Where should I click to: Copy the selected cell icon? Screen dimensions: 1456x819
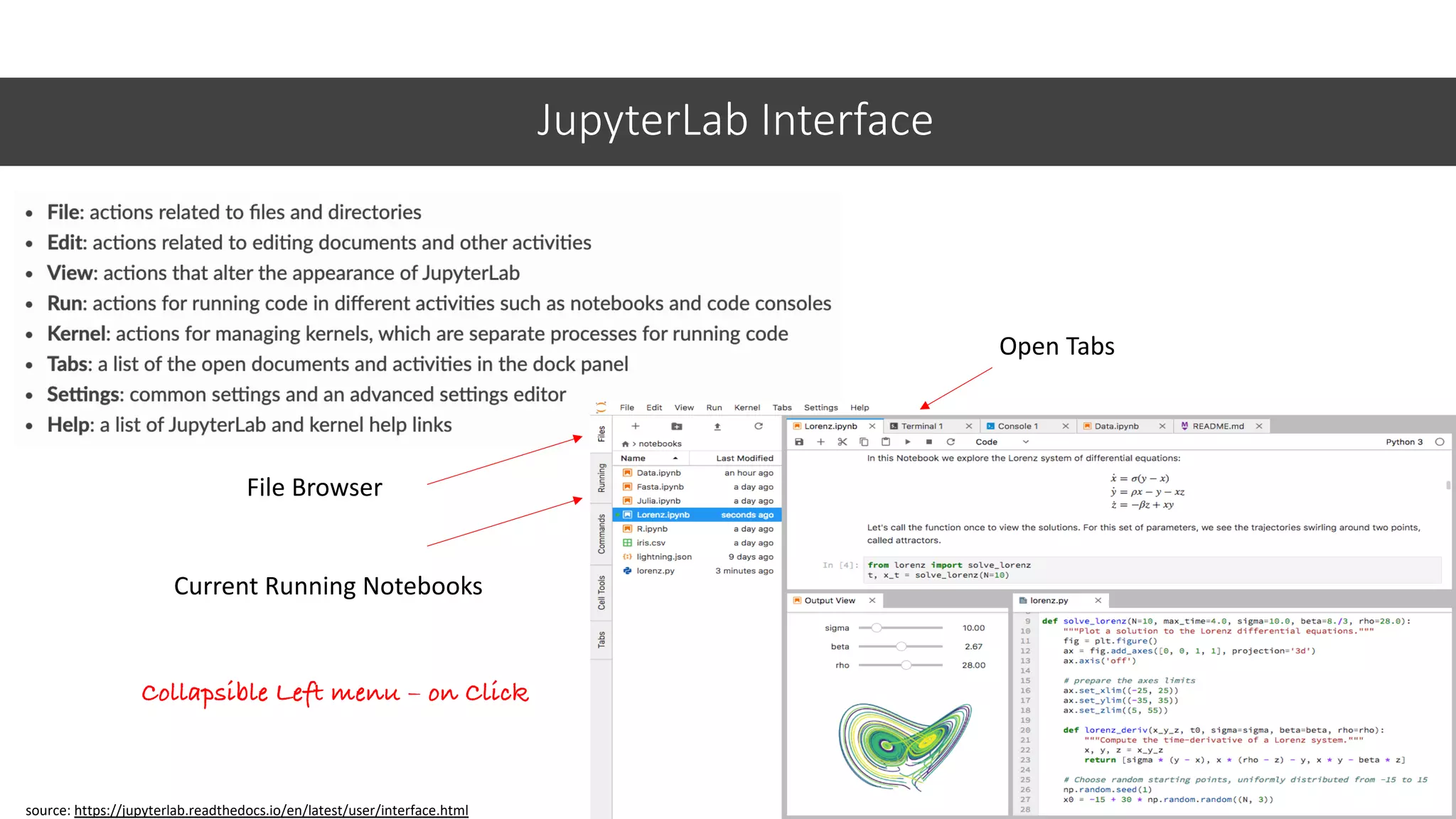tap(864, 441)
